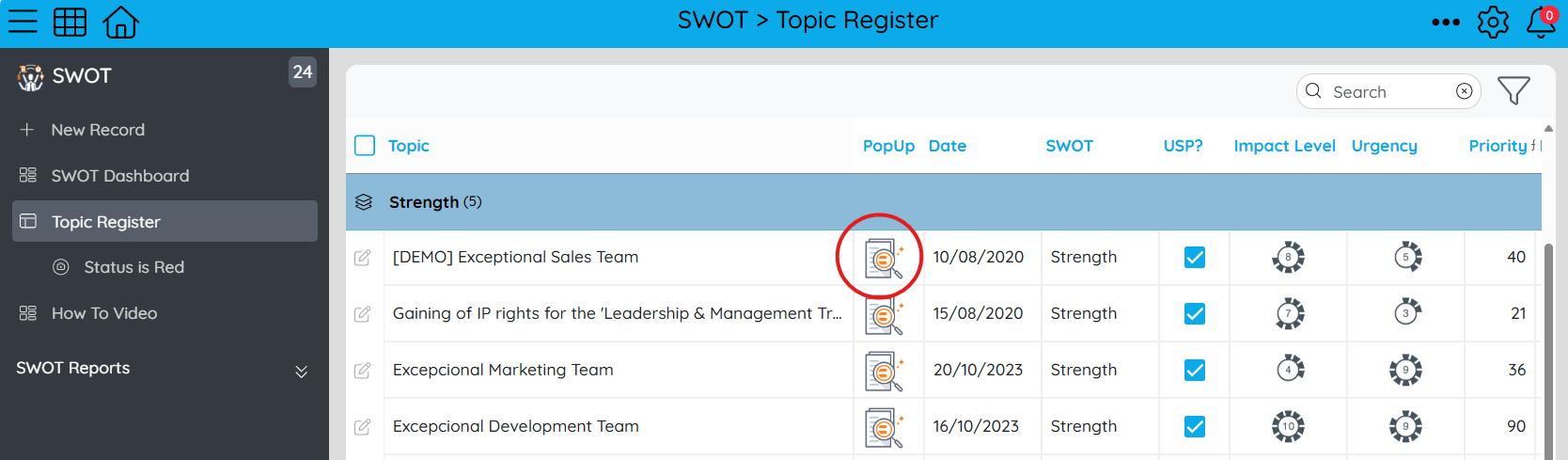Click date 10/08/2020
Image resolution: width=1568 pixels, height=460 pixels.
(979, 257)
